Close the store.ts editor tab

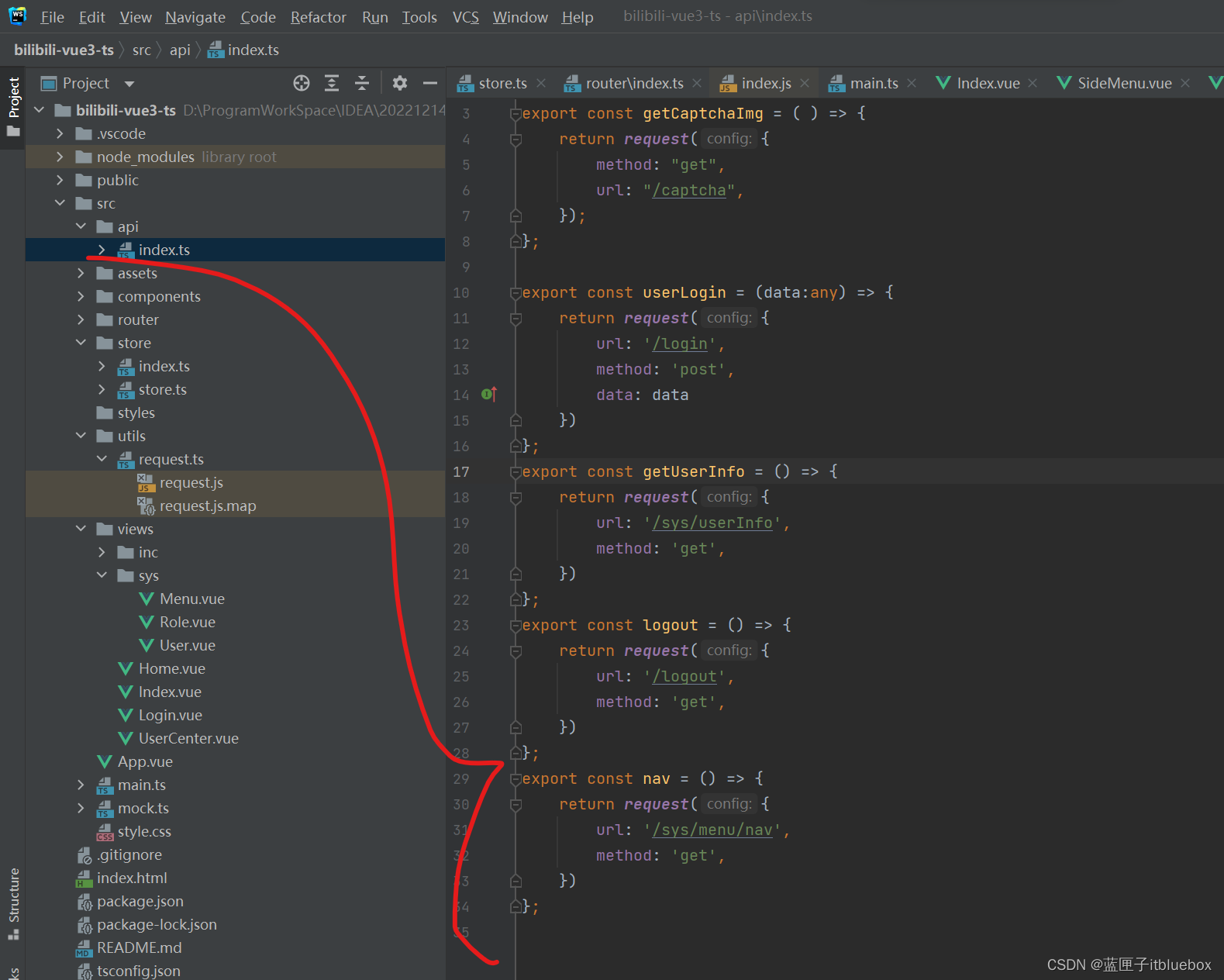pyautogui.click(x=541, y=83)
